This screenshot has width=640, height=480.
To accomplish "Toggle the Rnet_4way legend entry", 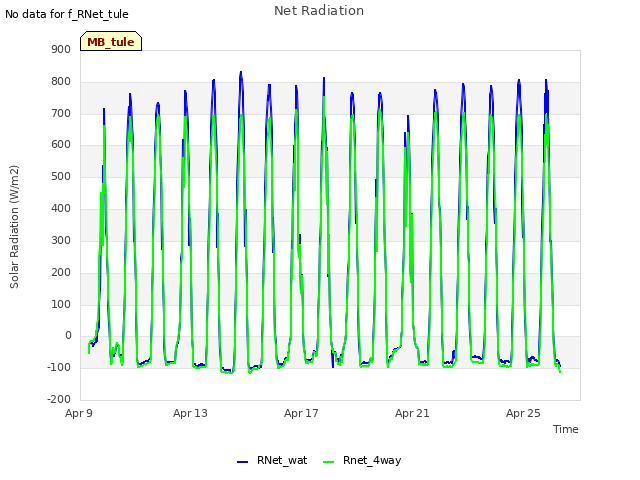I will (362, 460).
